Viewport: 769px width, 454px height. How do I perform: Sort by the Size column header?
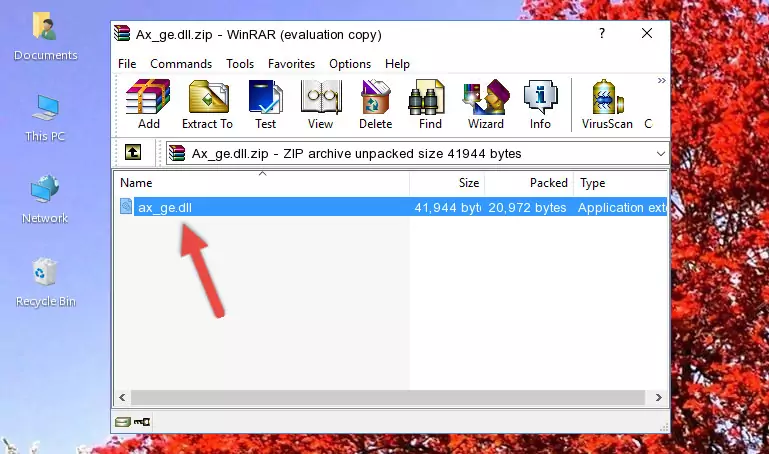(x=447, y=183)
